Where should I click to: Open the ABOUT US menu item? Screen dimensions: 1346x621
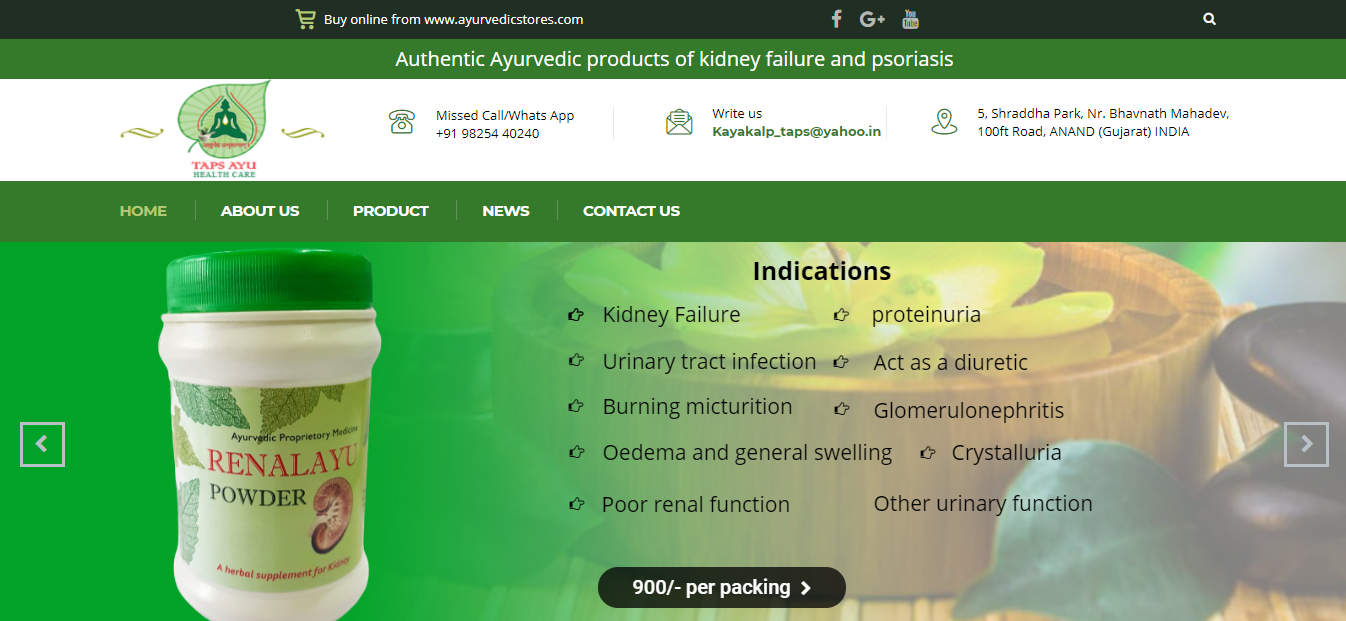(260, 211)
